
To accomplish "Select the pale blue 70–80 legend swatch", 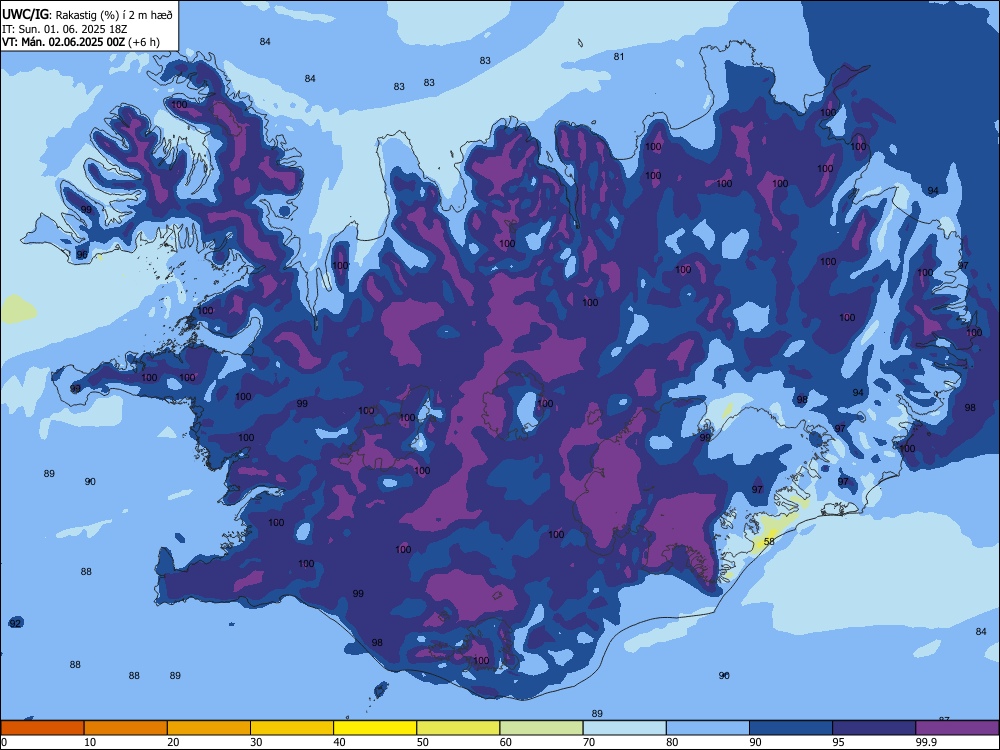I will pyautogui.click(x=625, y=728).
